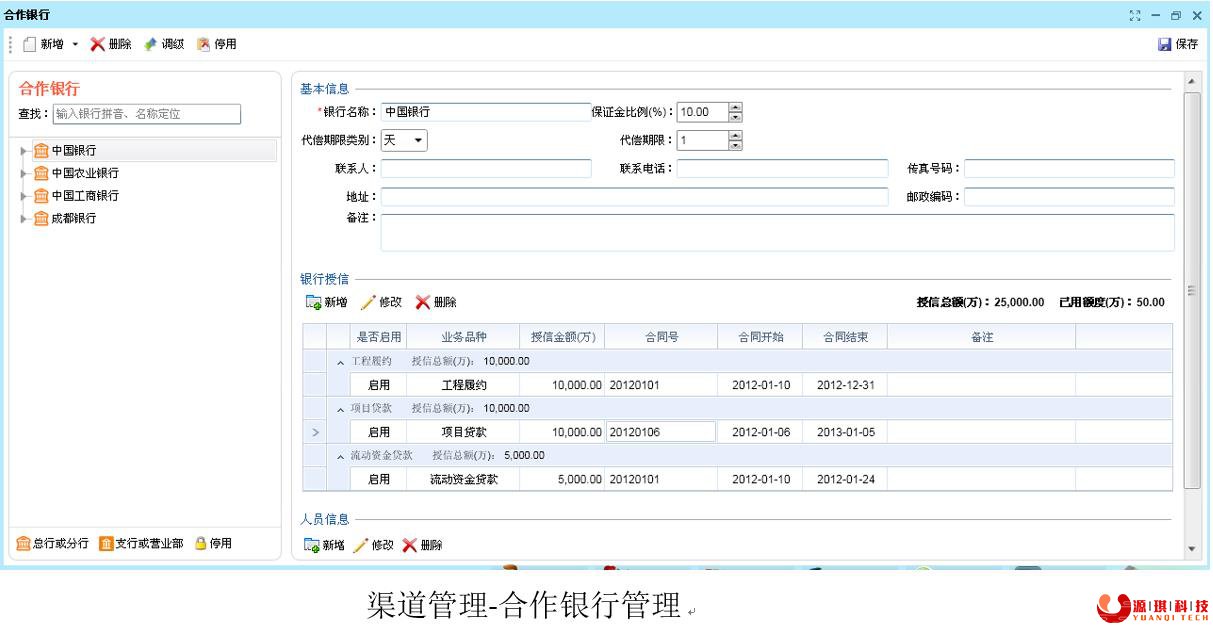Click the 新增 button in top toolbar
The height and width of the screenshot is (631, 1213).
coord(46,44)
